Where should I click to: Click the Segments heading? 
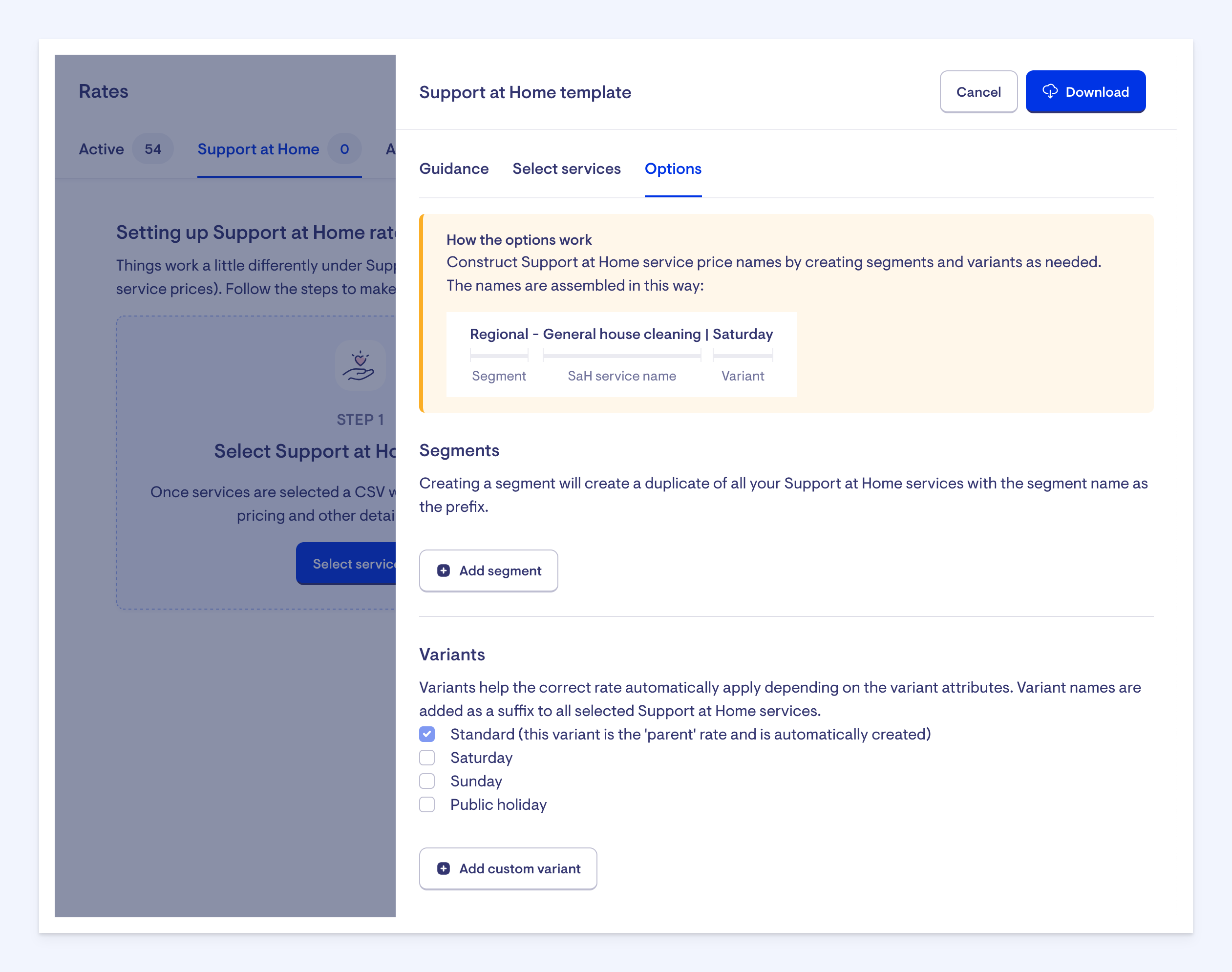pos(459,450)
